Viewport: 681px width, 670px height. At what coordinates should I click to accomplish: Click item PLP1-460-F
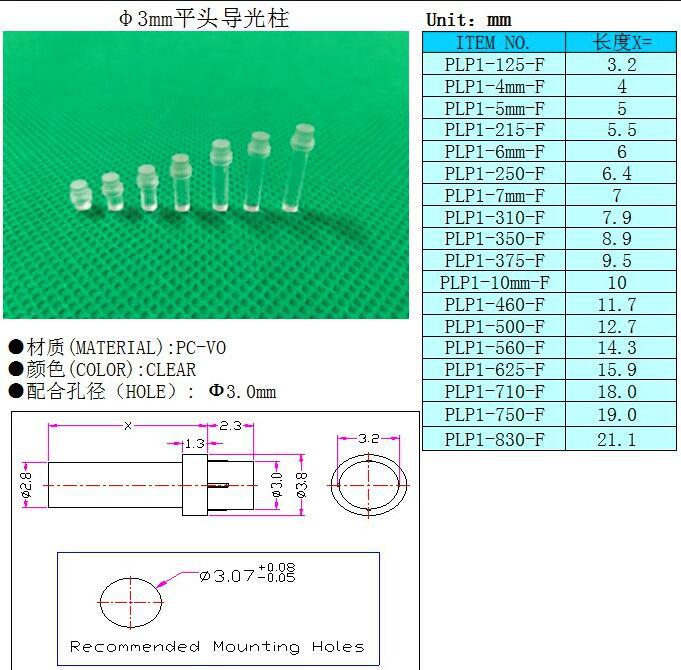pos(494,304)
